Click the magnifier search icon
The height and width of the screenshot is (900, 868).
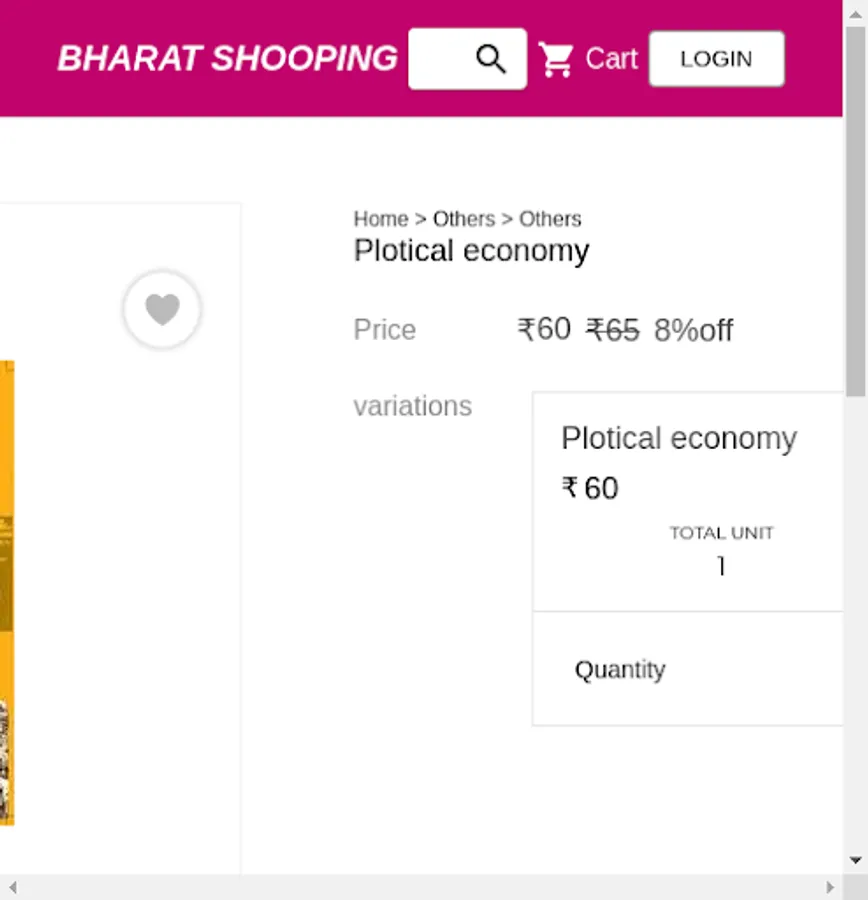pyautogui.click(x=491, y=60)
